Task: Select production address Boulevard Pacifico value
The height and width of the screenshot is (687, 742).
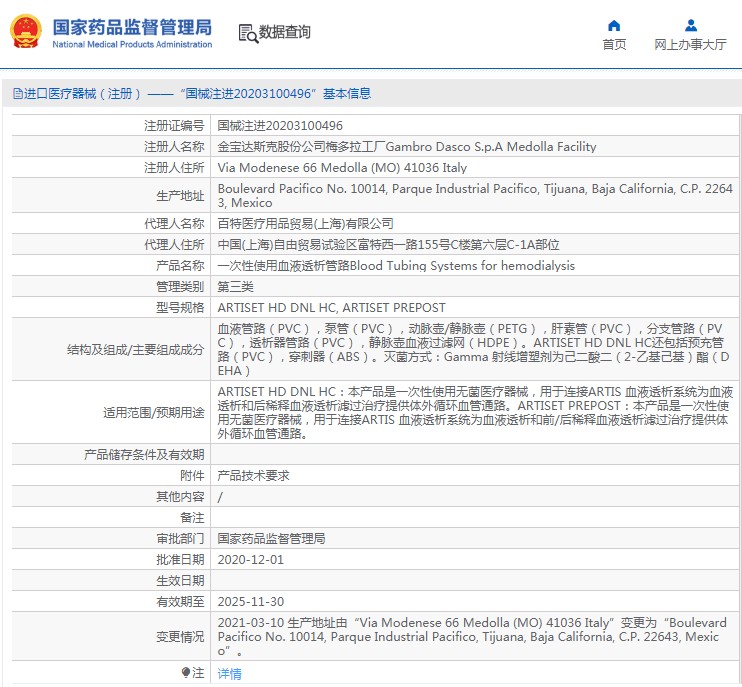Action: (x=475, y=195)
